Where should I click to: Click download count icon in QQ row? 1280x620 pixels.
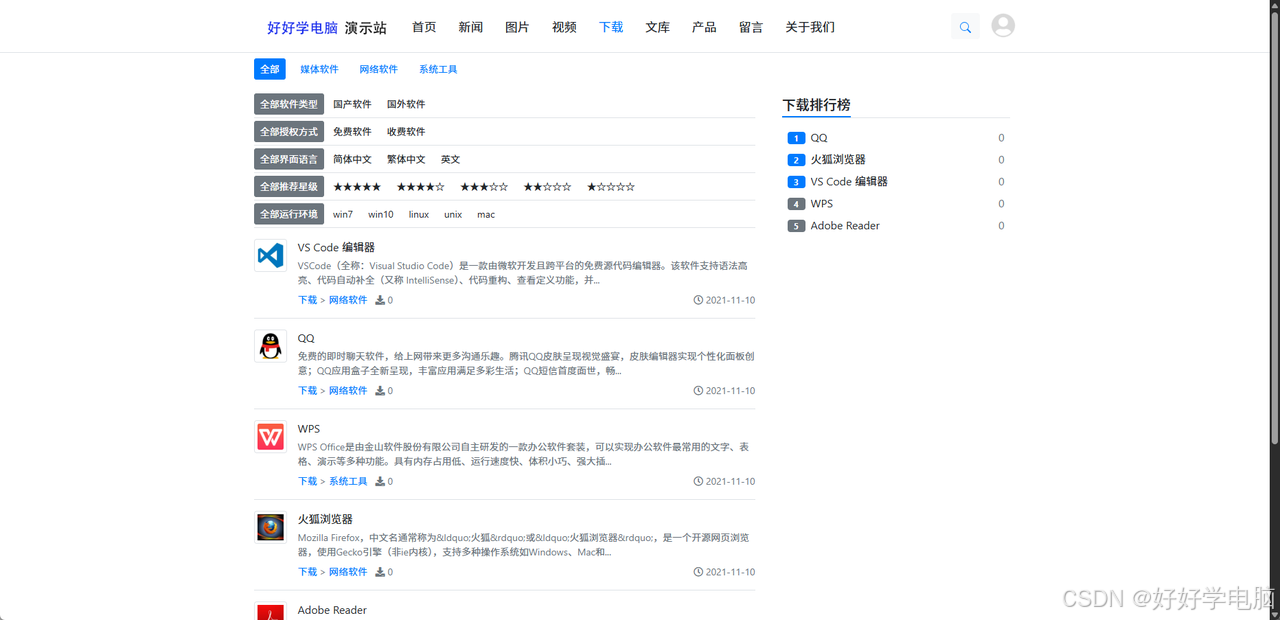click(380, 391)
